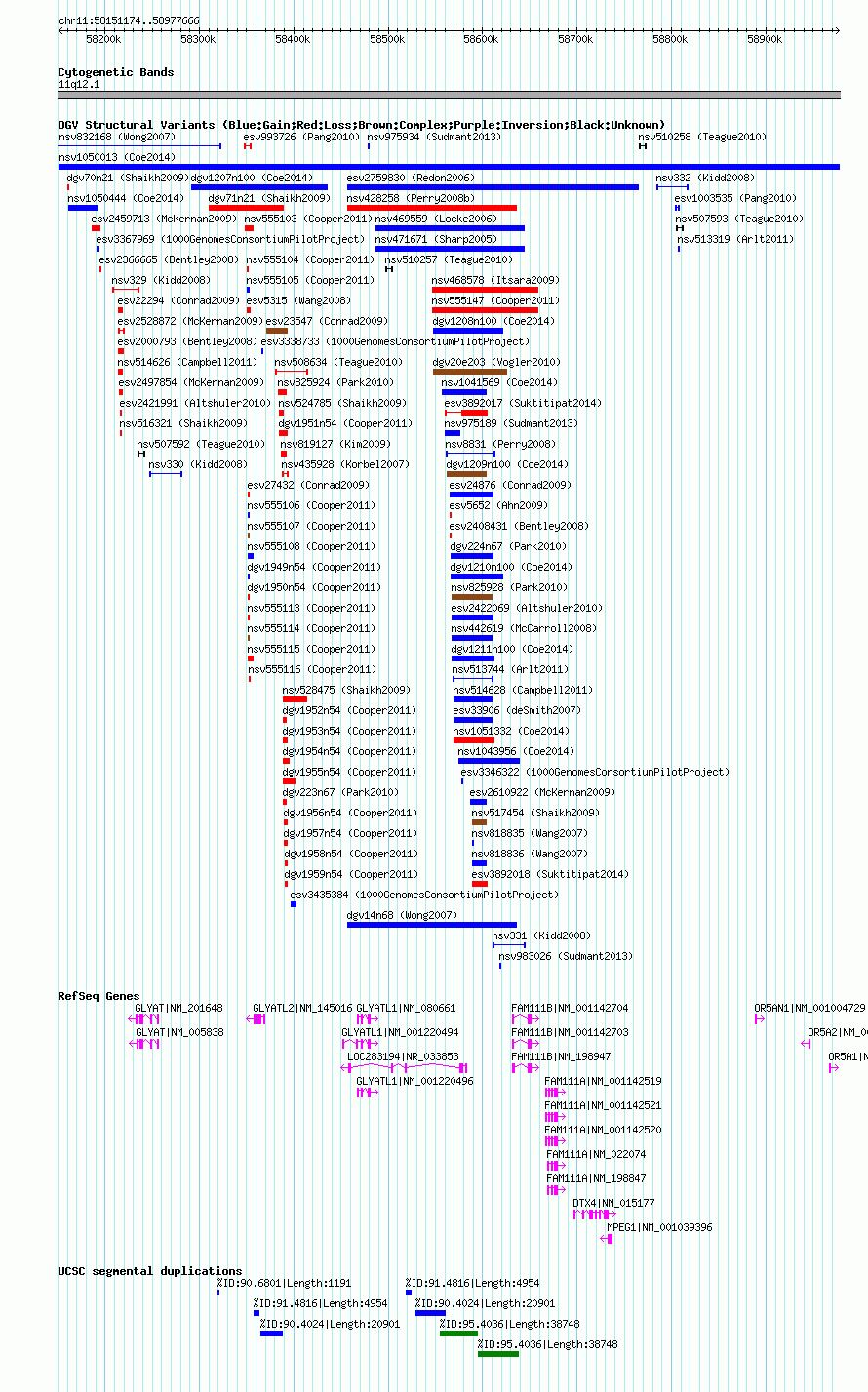Select the UCSC segmental duplications track title
Screen dimensions: 868x1392
pos(150,1271)
